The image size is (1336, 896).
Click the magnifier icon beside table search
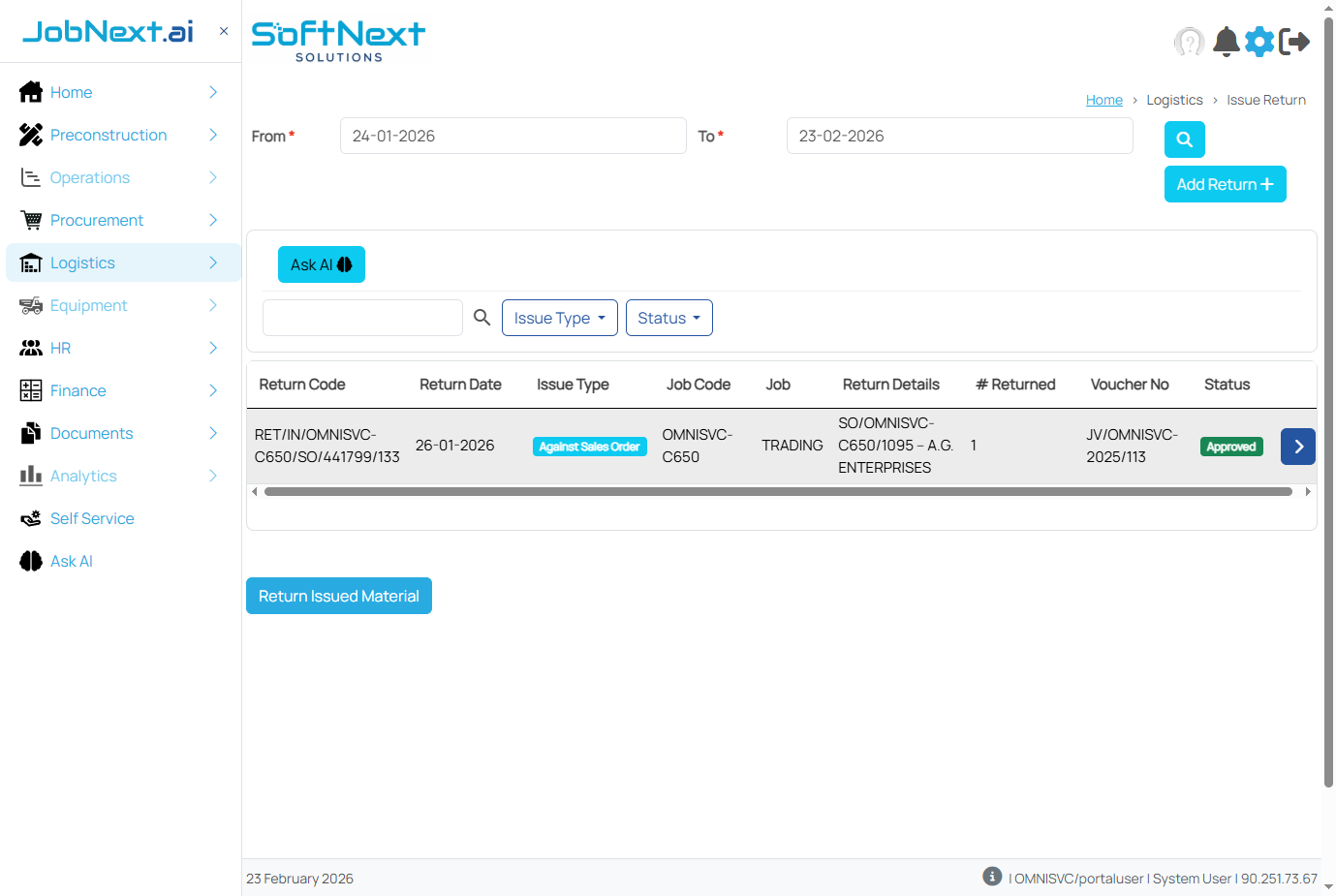coord(482,318)
